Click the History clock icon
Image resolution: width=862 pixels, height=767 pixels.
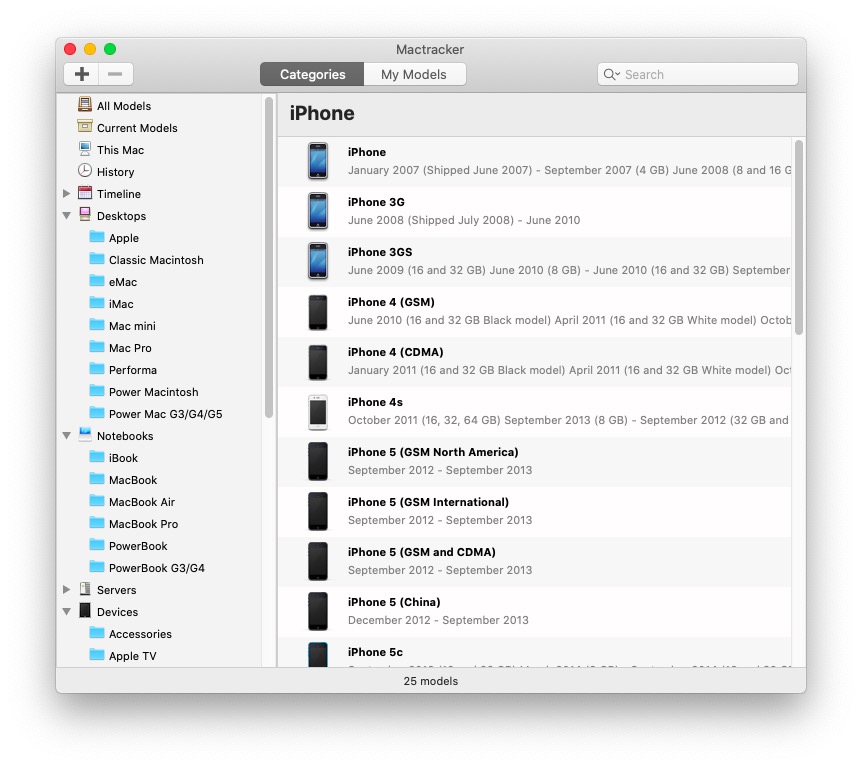85,171
